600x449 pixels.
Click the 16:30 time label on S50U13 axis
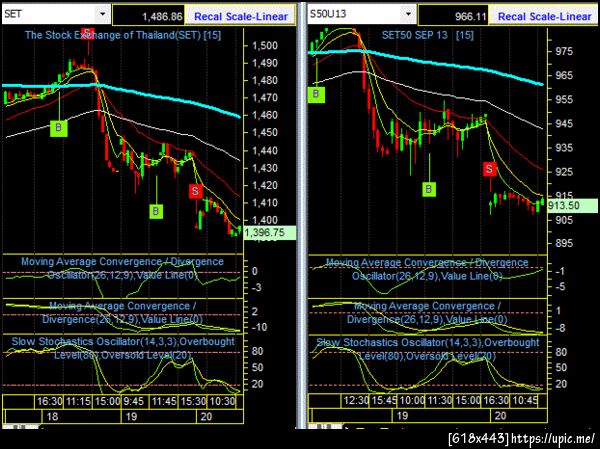click(x=496, y=401)
